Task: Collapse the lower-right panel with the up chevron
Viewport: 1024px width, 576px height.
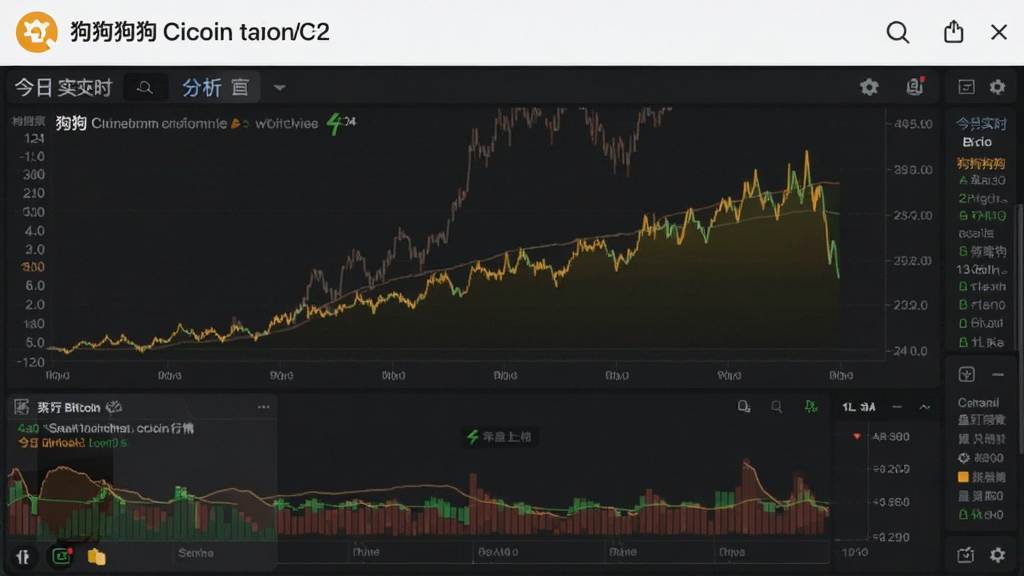Action: pos(925,407)
